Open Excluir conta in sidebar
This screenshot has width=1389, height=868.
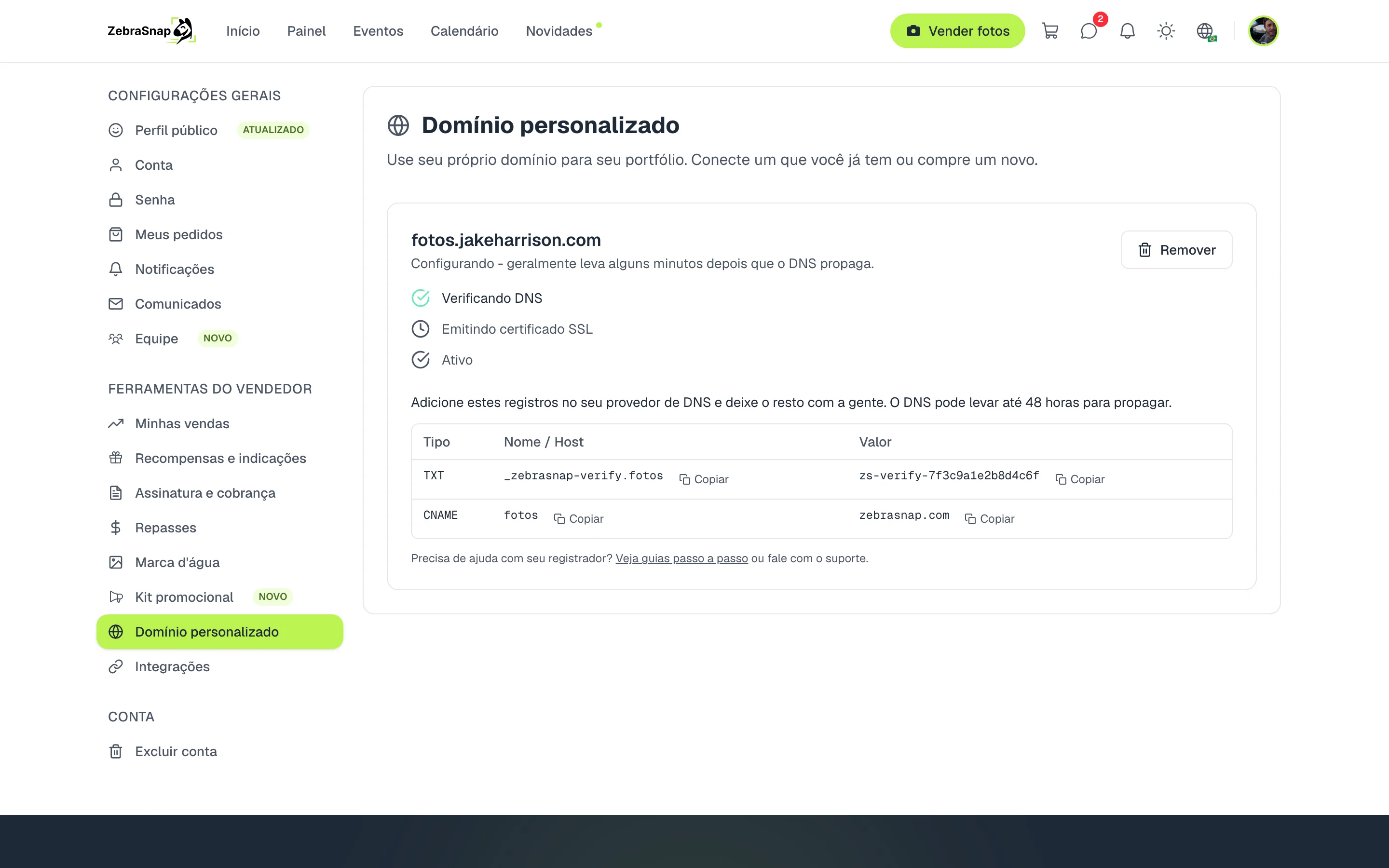[220, 751]
